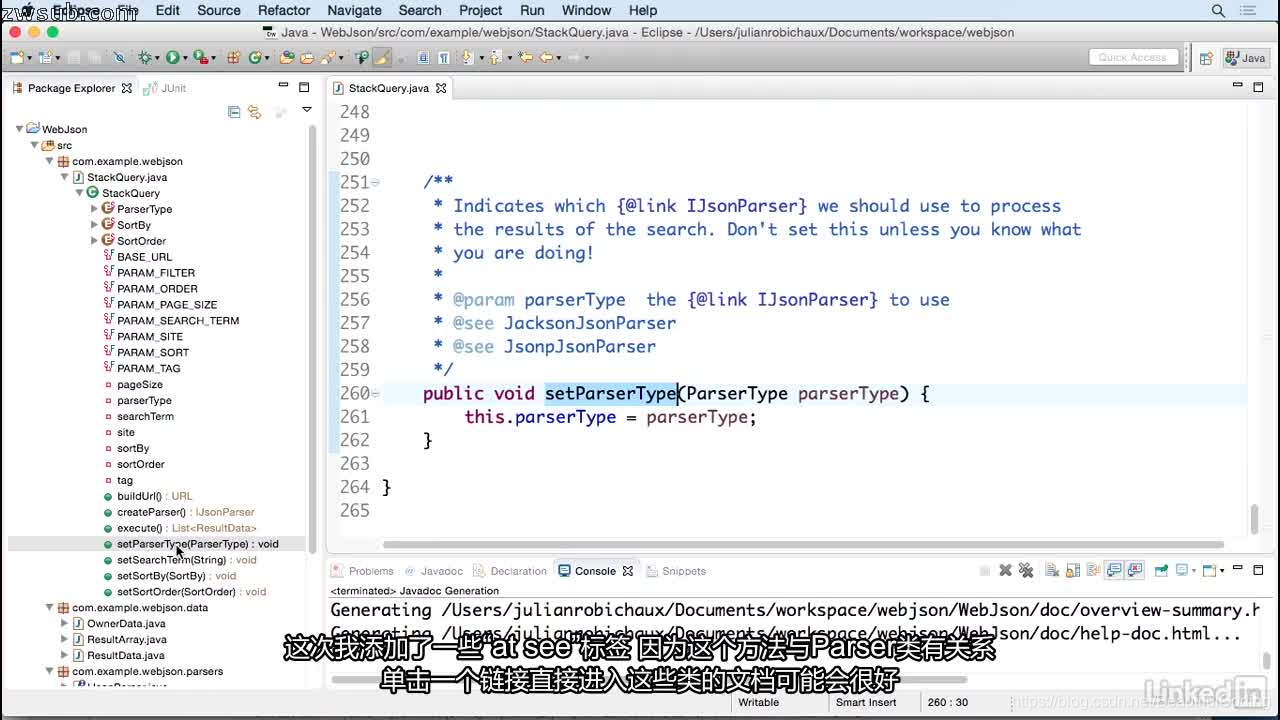The width and height of the screenshot is (1280, 720).
Task: Click Remove All Terminated Launches icon
Action: tap(1026, 571)
